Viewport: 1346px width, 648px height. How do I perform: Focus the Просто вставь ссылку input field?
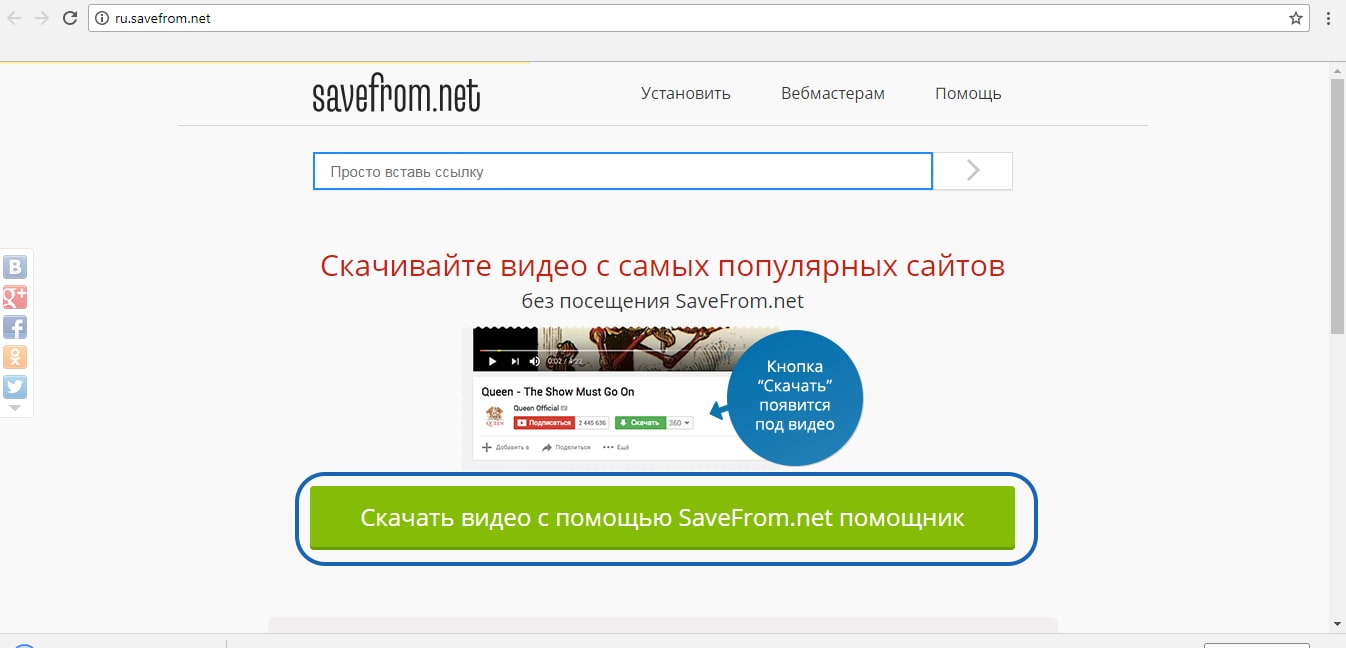(x=622, y=171)
